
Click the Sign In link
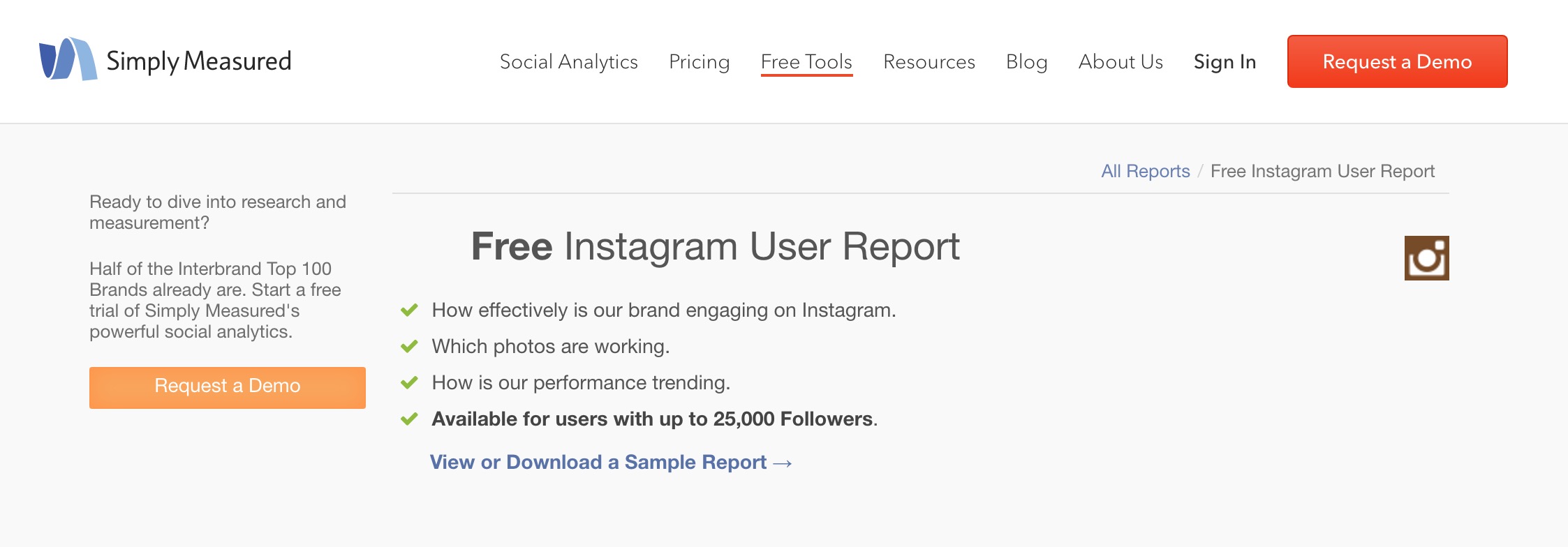1225,62
